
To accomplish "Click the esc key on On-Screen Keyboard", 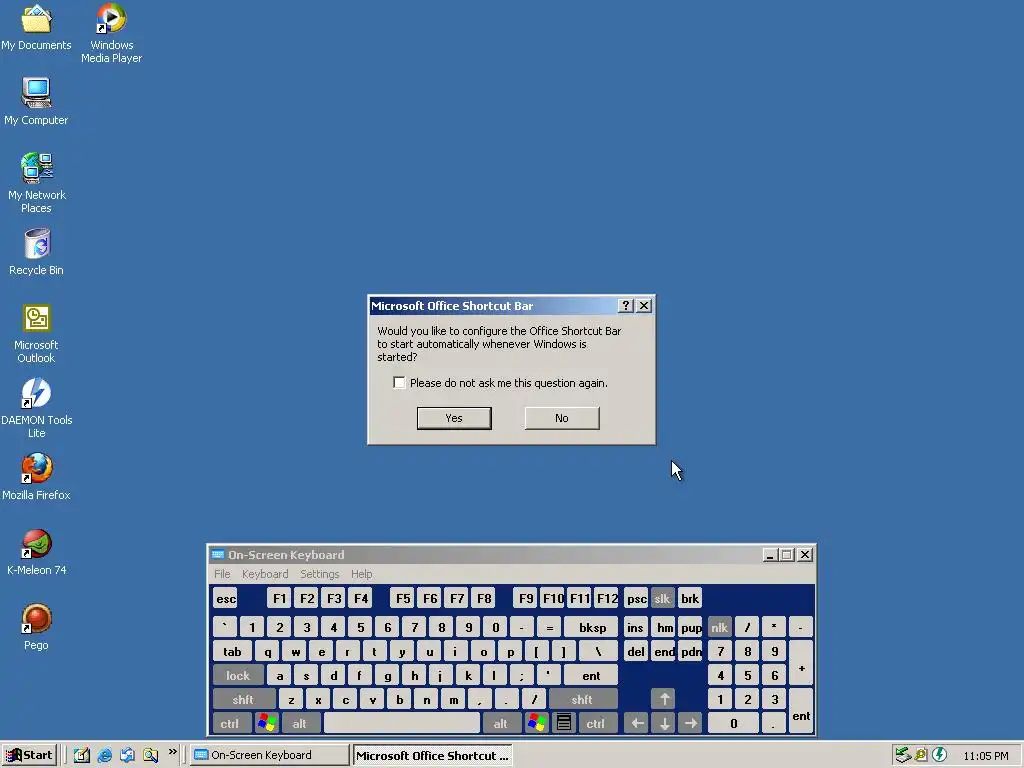I will [x=226, y=598].
